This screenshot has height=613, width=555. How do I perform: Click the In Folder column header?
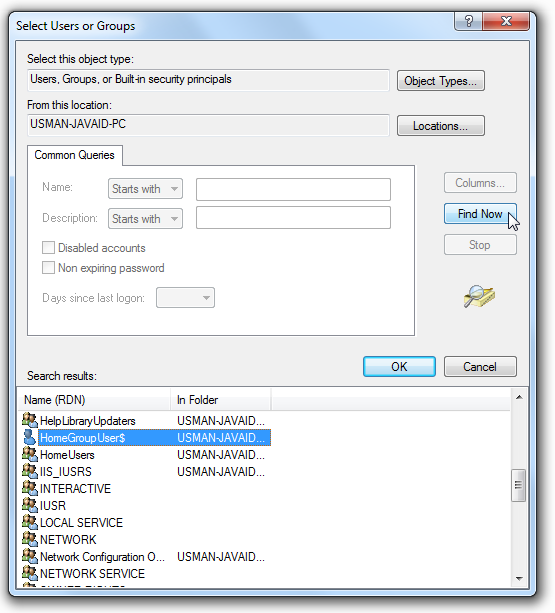pyautogui.click(x=221, y=400)
